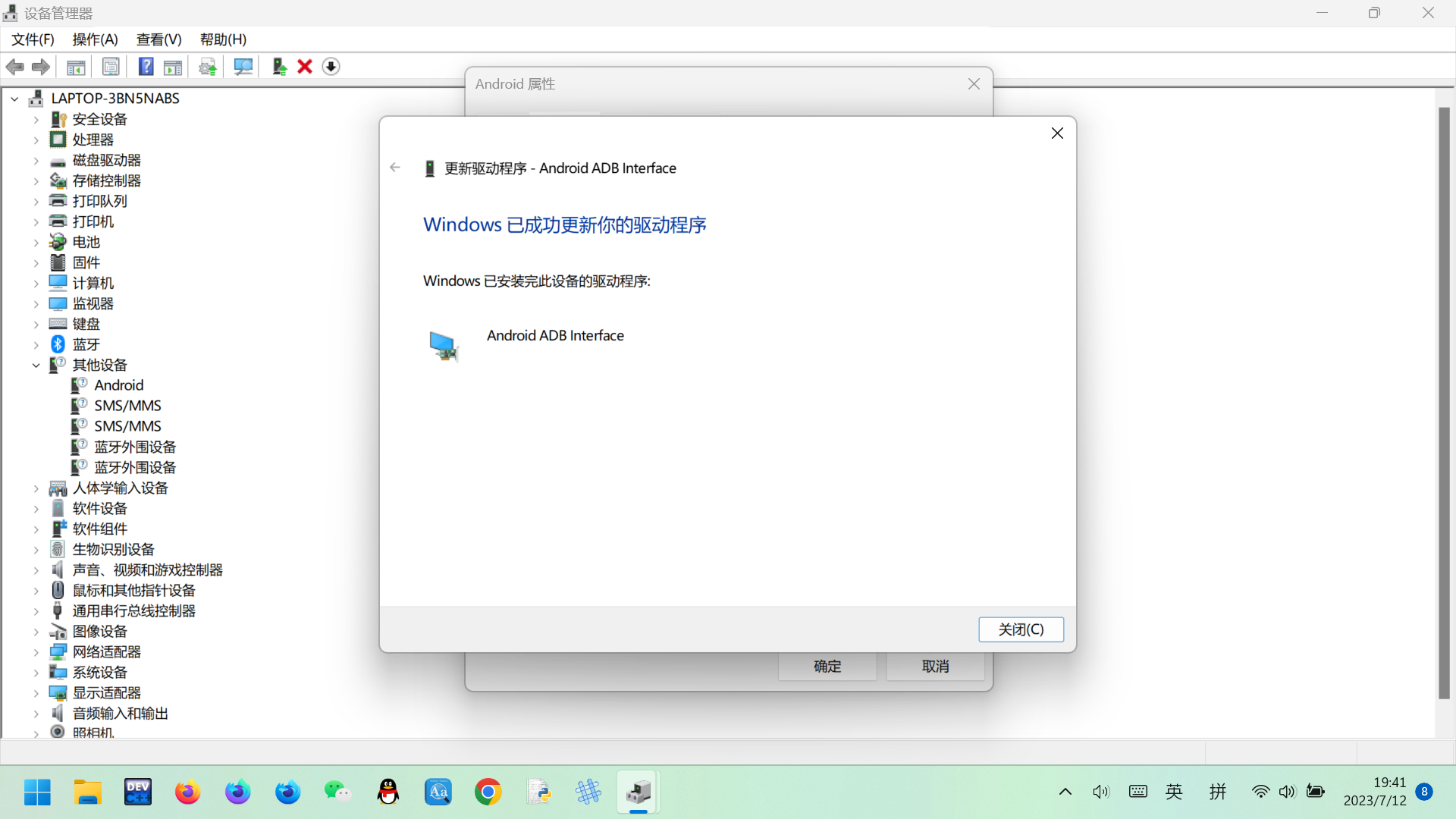Click the Update driver printer toolbar icon
1456x819 pixels.
[x=208, y=67]
